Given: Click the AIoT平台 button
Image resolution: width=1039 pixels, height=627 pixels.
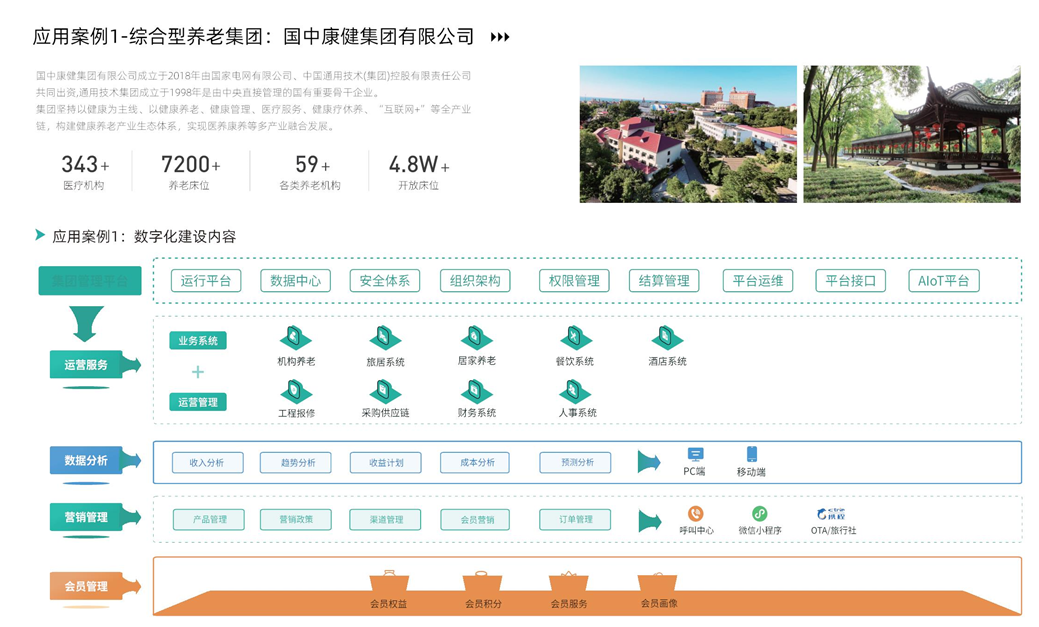Looking at the screenshot, I should click(x=943, y=281).
